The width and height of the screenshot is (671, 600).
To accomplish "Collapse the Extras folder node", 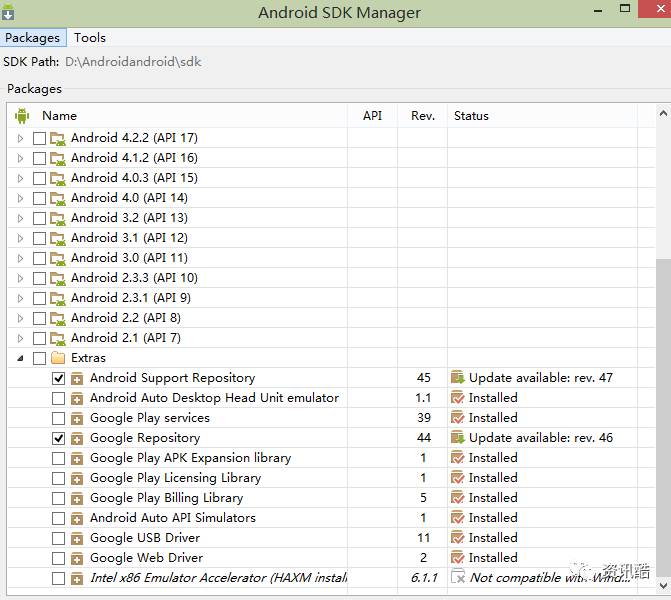I will pos(20,358).
